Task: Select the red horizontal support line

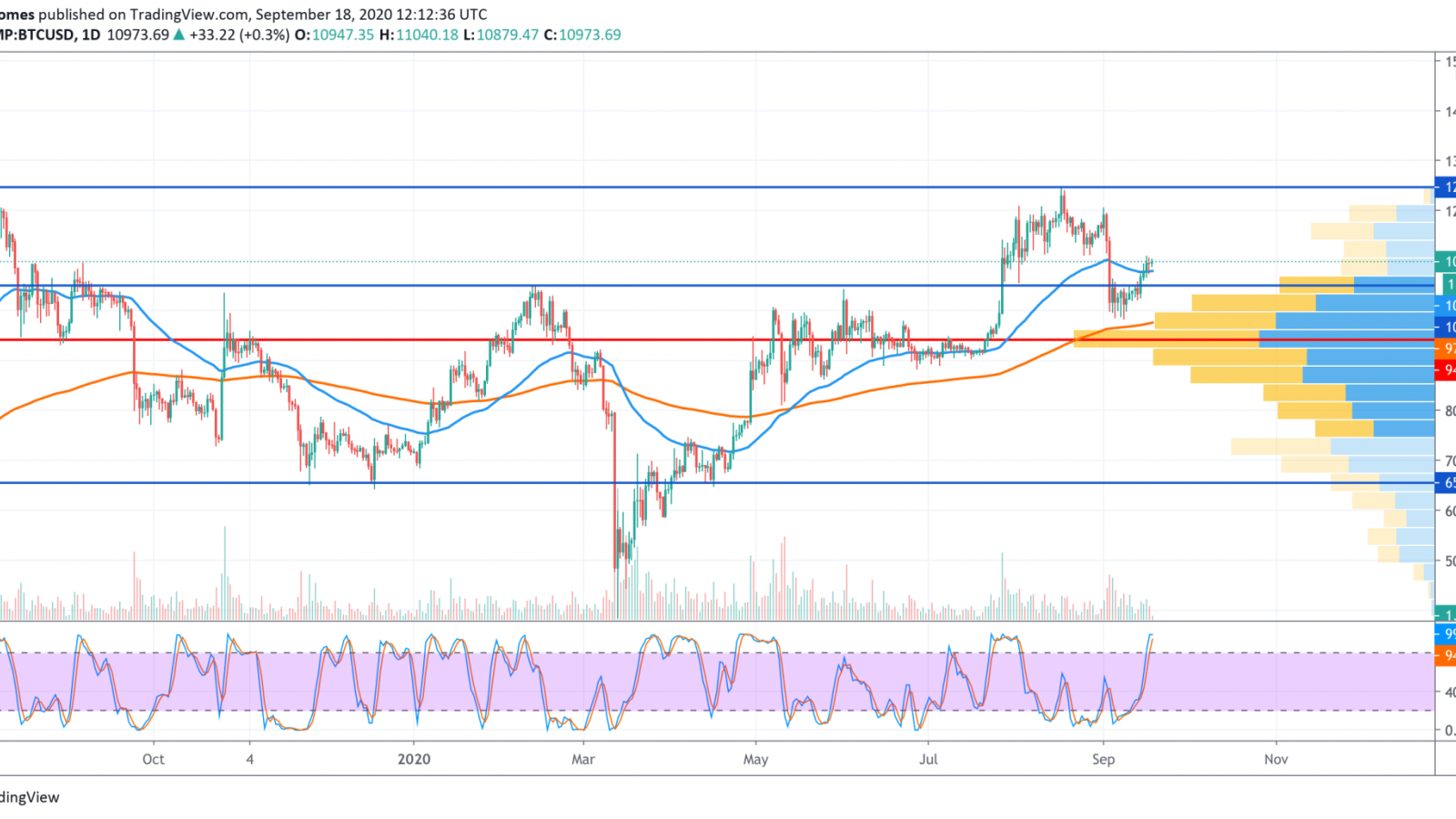Action: [x=717, y=340]
